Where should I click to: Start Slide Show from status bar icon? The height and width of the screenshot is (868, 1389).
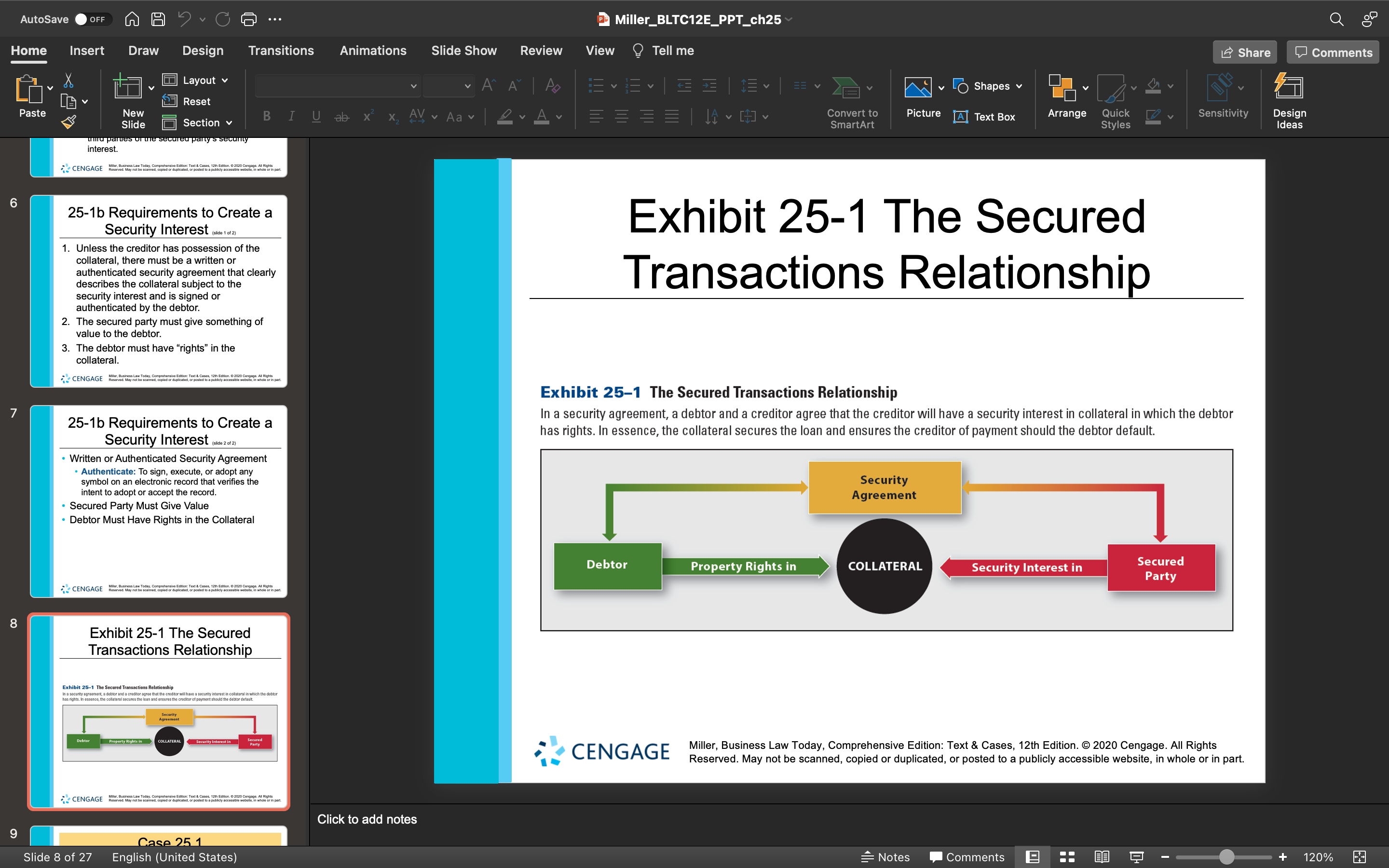coord(1136,857)
